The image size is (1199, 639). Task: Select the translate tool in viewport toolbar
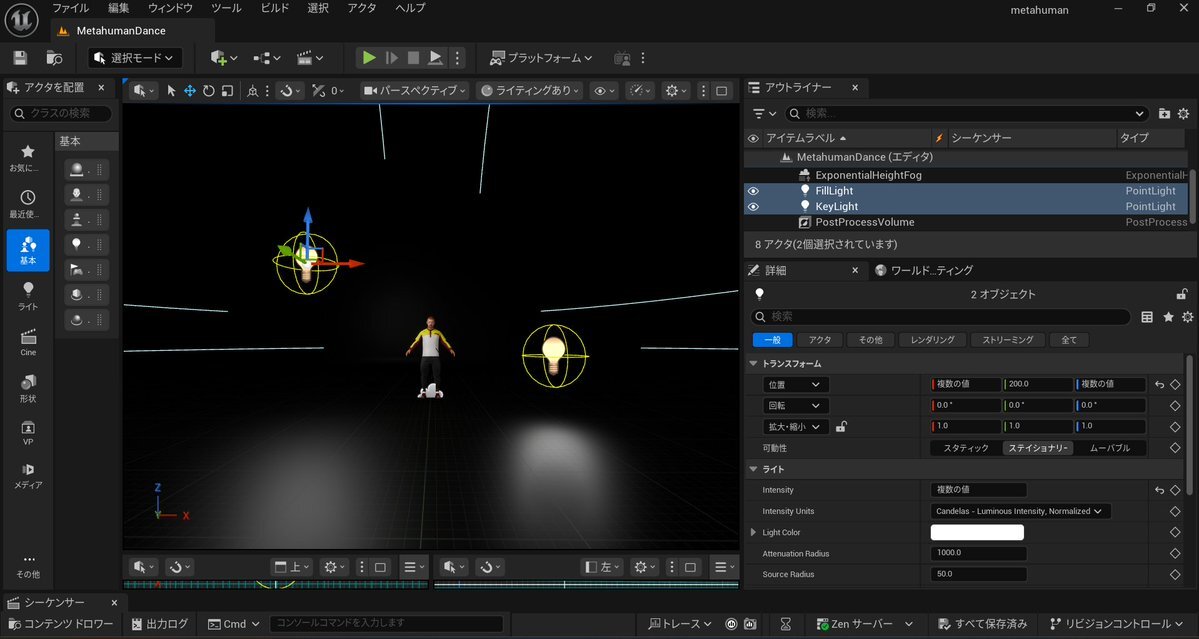[189, 91]
